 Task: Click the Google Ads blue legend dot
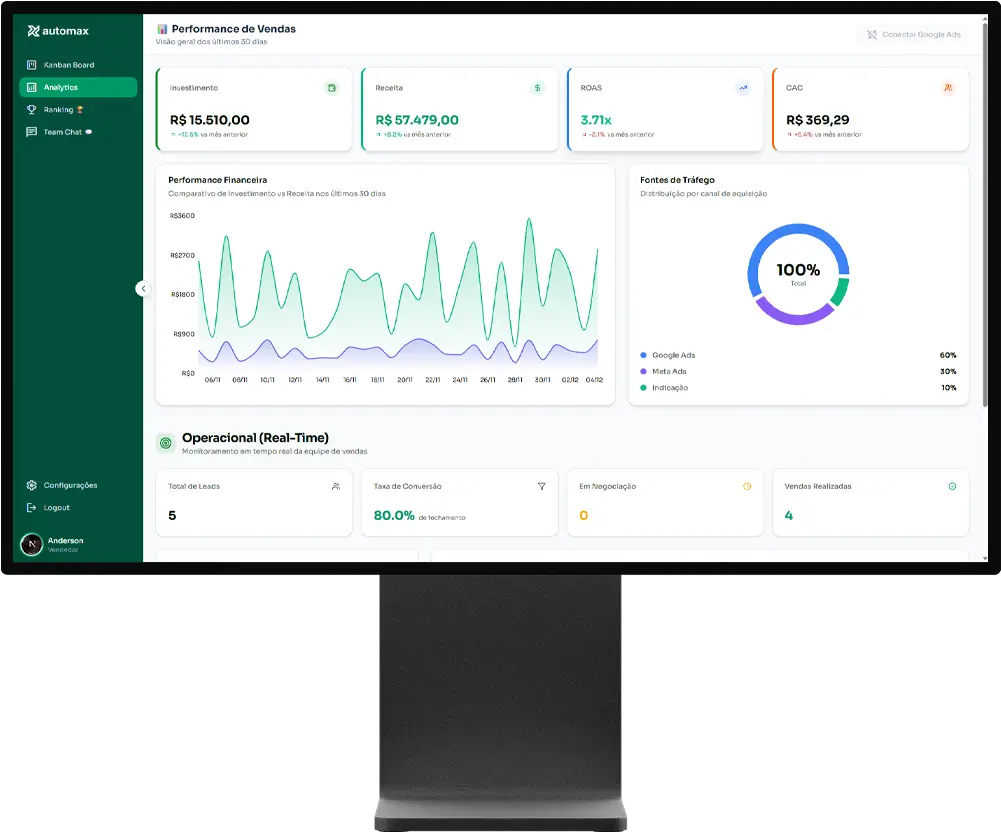643,355
